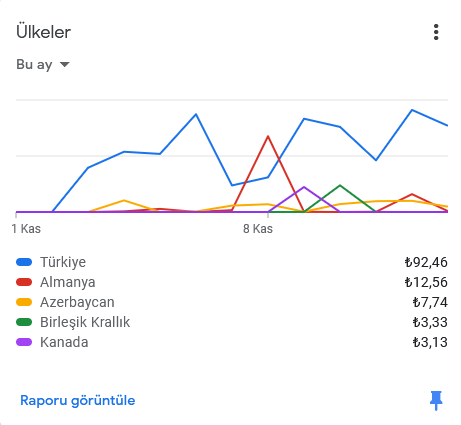Open the three-dot options menu
461x425 pixels.
(x=436, y=32)
